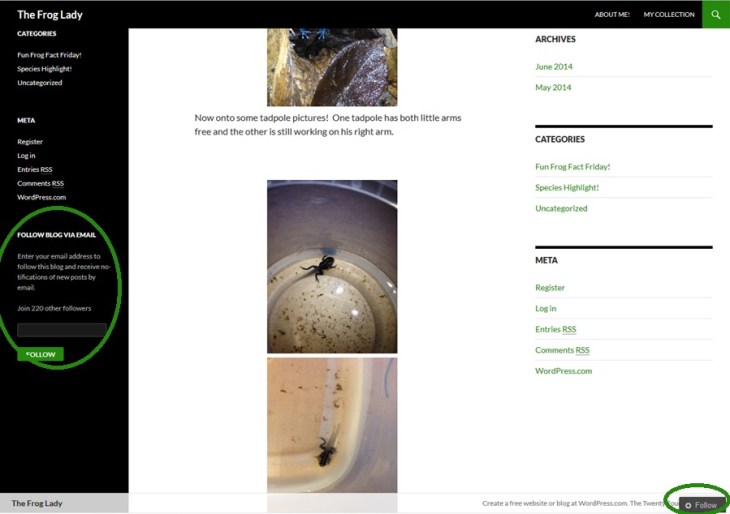The image size is (730, 514).
Task: Click Log in in the right Meta section
Action: pyautogui.click(x=546, y=309)
